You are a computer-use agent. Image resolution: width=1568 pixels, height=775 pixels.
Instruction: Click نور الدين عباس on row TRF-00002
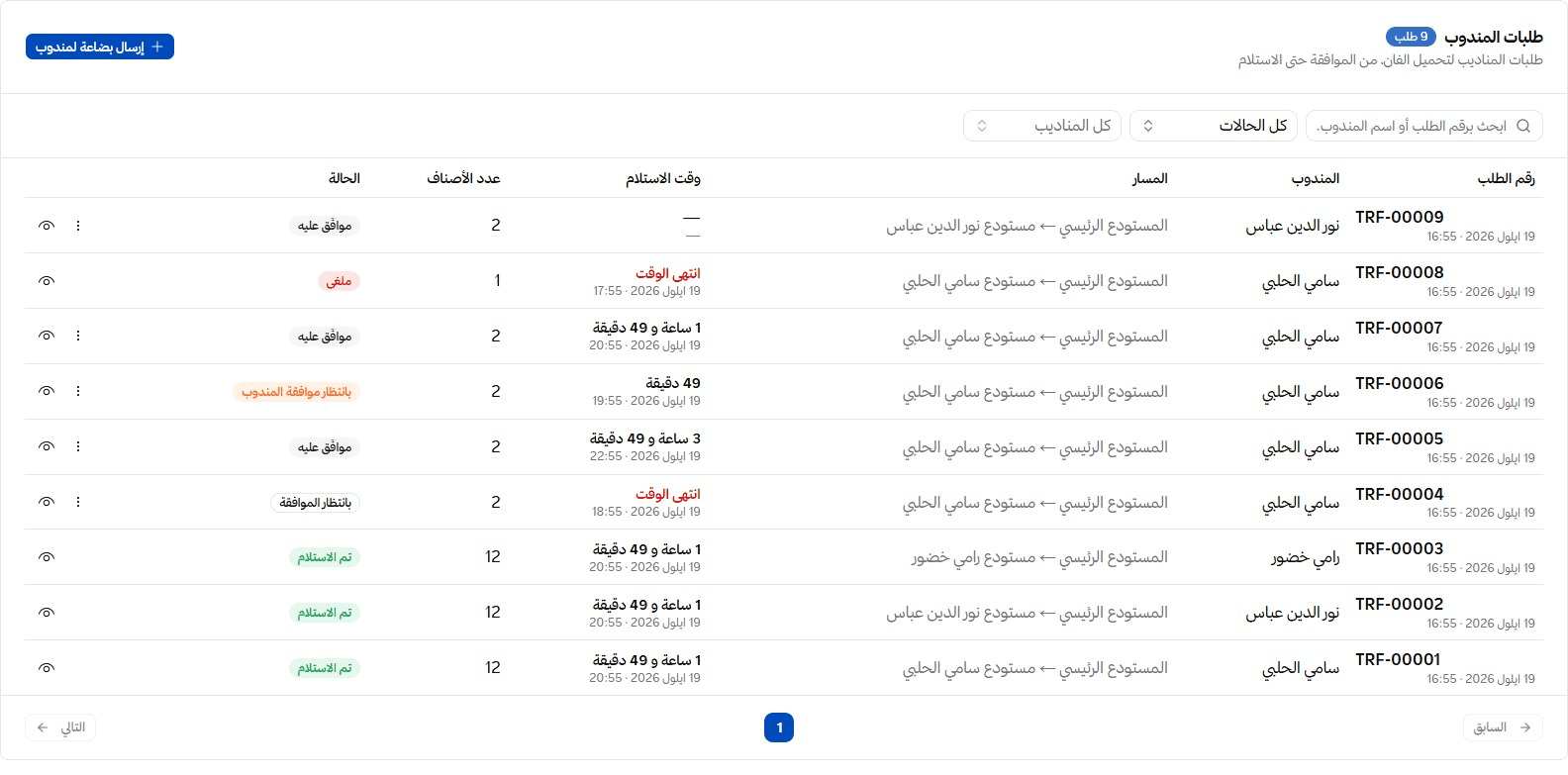pos(1293,613)
